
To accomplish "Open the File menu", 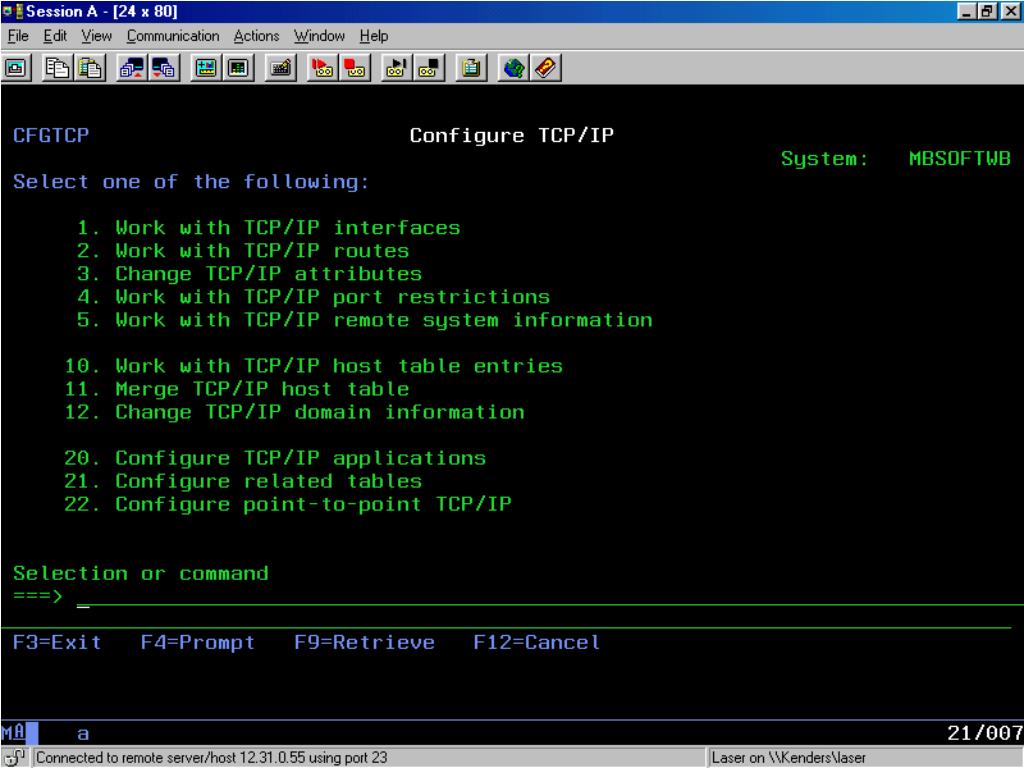I will pyautogui.click(x=18, y=36).
